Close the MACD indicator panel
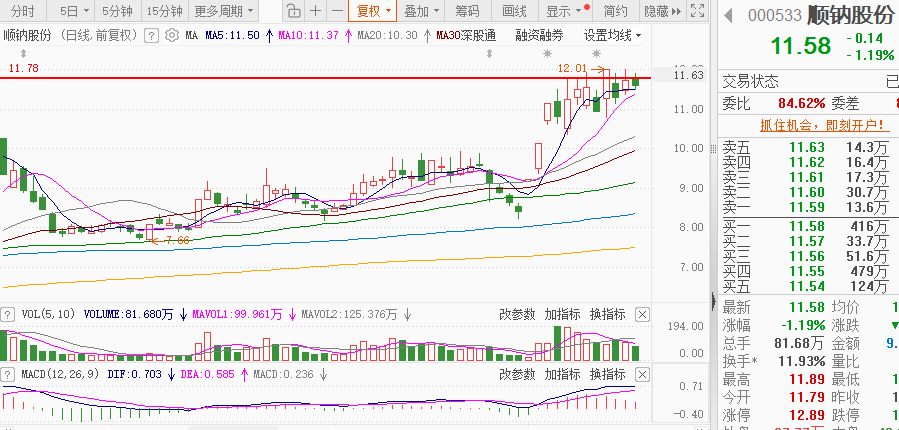This screenshot has width=899, height=430. pos(643,375)
